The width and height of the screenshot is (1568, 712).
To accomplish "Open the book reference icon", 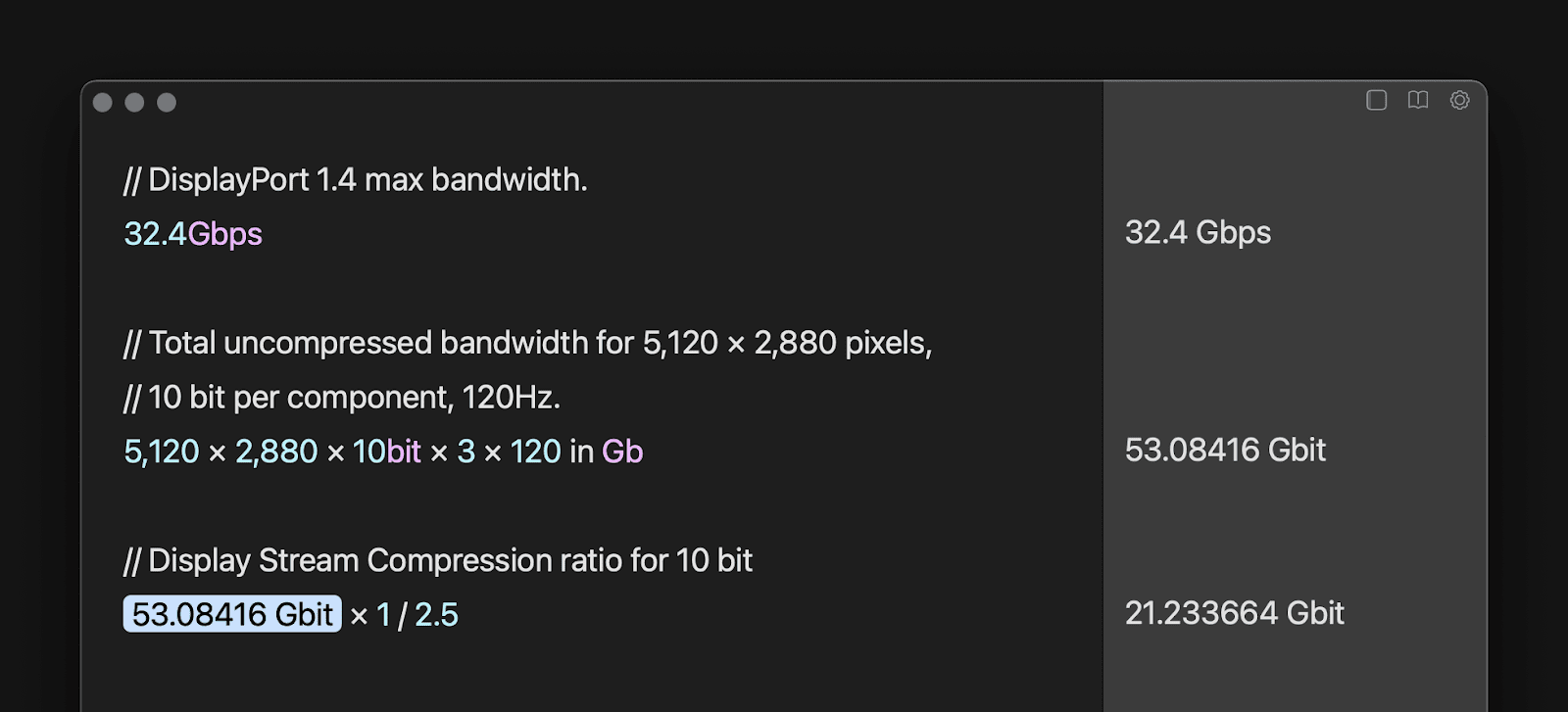I will [1418, 100].
